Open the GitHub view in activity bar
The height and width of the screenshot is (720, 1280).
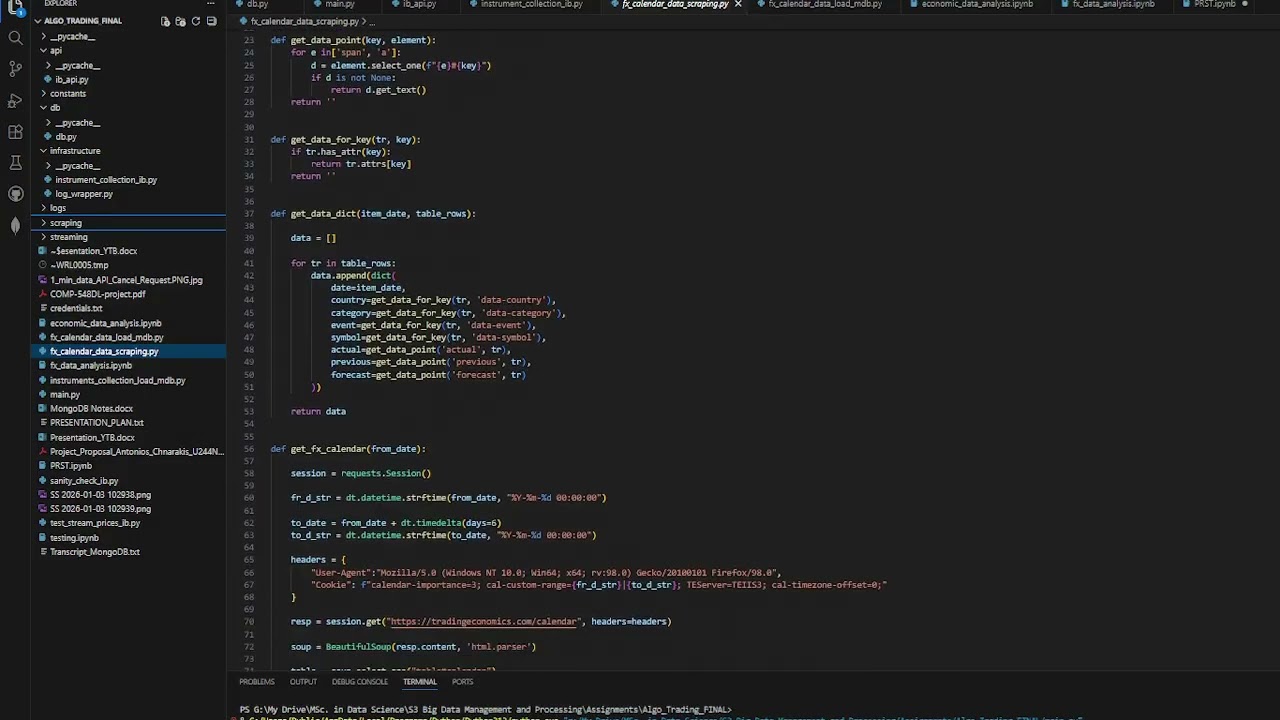click(15, 194)
